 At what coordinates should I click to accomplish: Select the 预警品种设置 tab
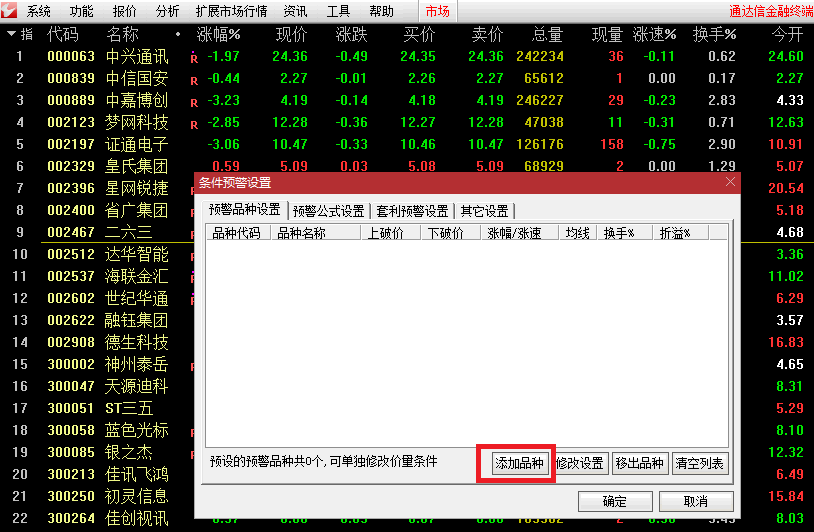pyautogui.click(x=245, y=209)
